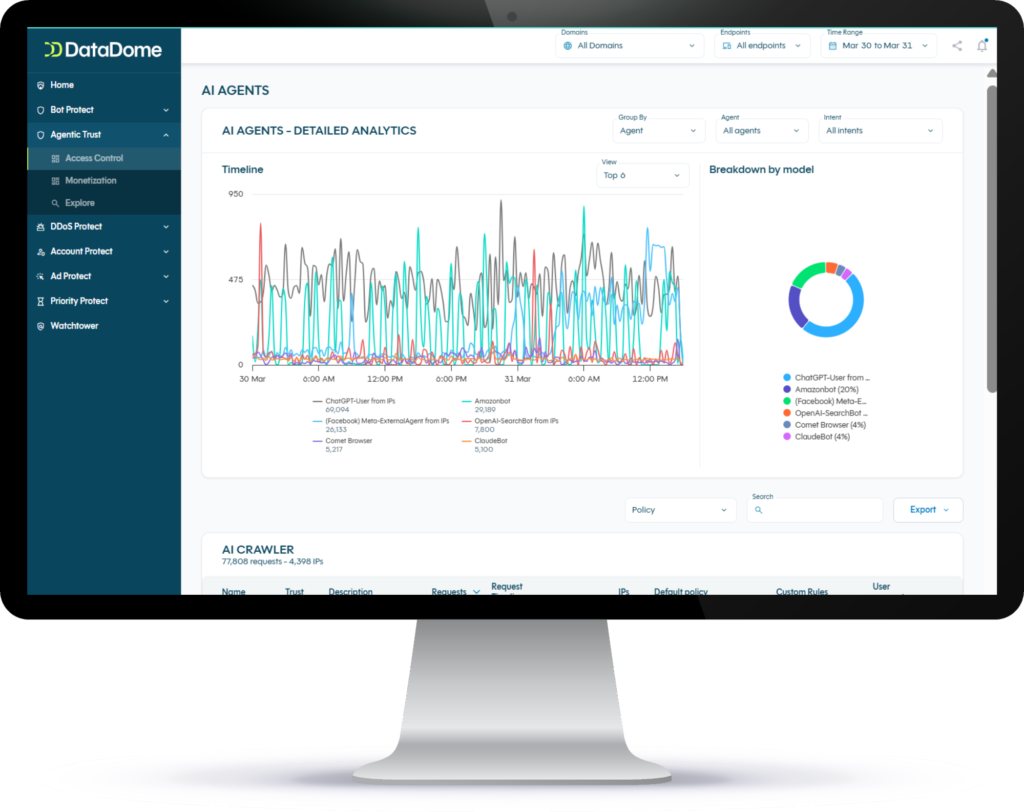The height and width of the screenshot is (812, 1024).
Task: Select Access Control menu item
Action: (x=104, y=158)
